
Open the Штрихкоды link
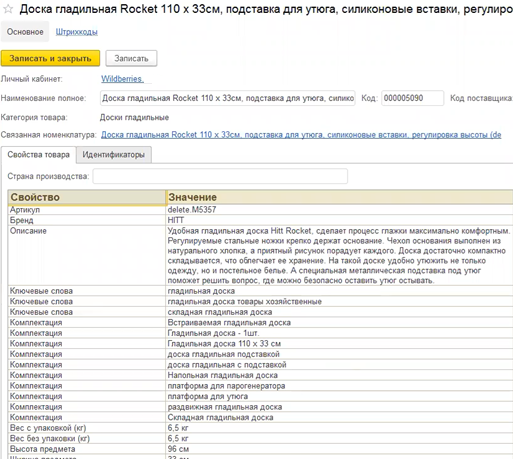76,32
